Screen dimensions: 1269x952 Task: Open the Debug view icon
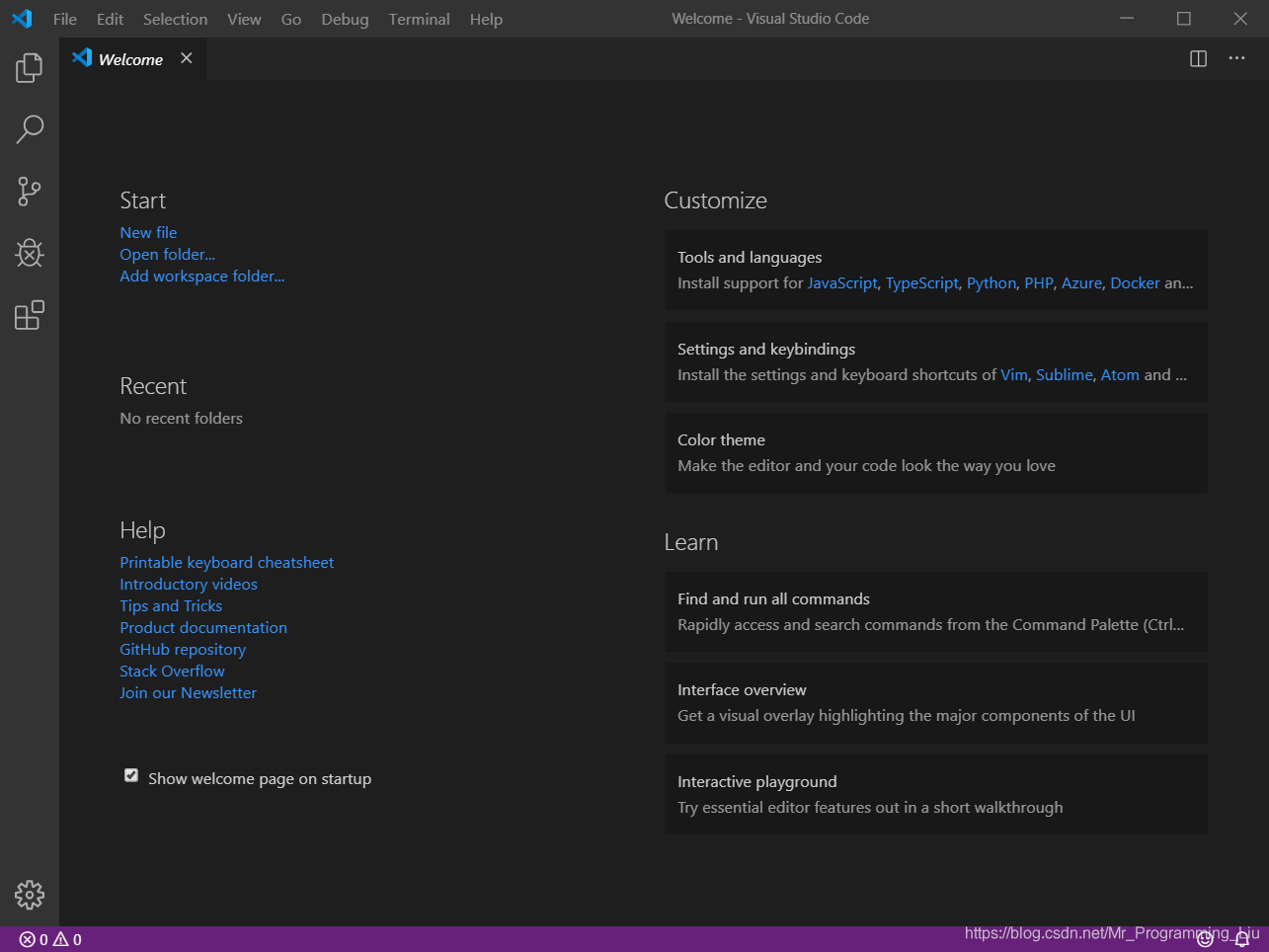click(x=30, y=253)
